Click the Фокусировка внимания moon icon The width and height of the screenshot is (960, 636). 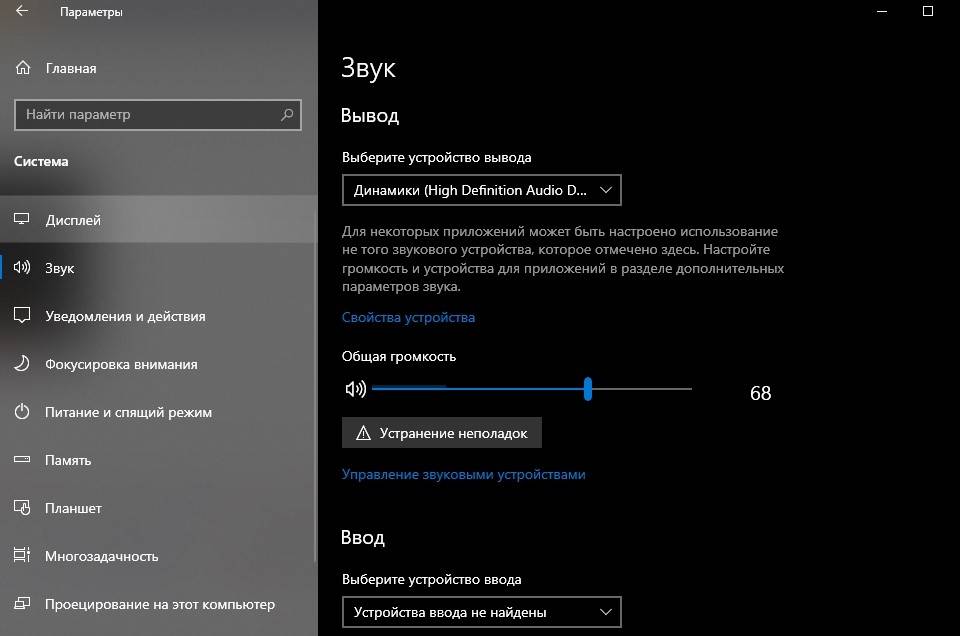point(22,364)
